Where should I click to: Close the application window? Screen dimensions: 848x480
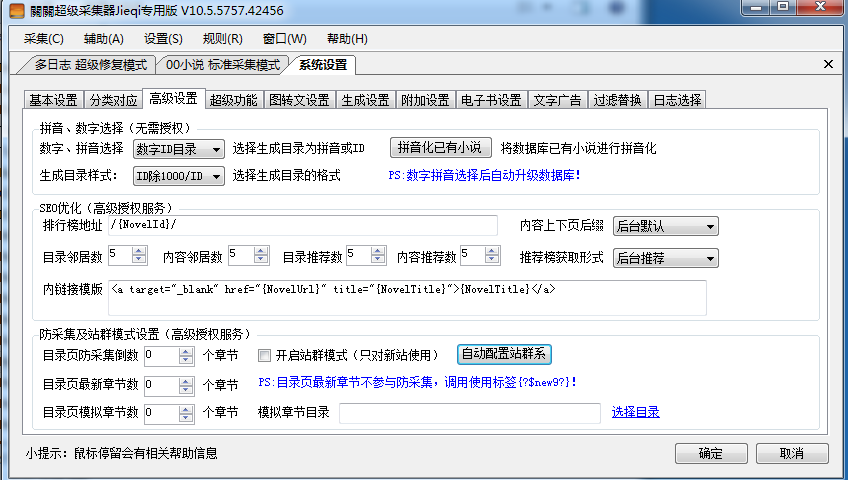click(x=820, y=7)
